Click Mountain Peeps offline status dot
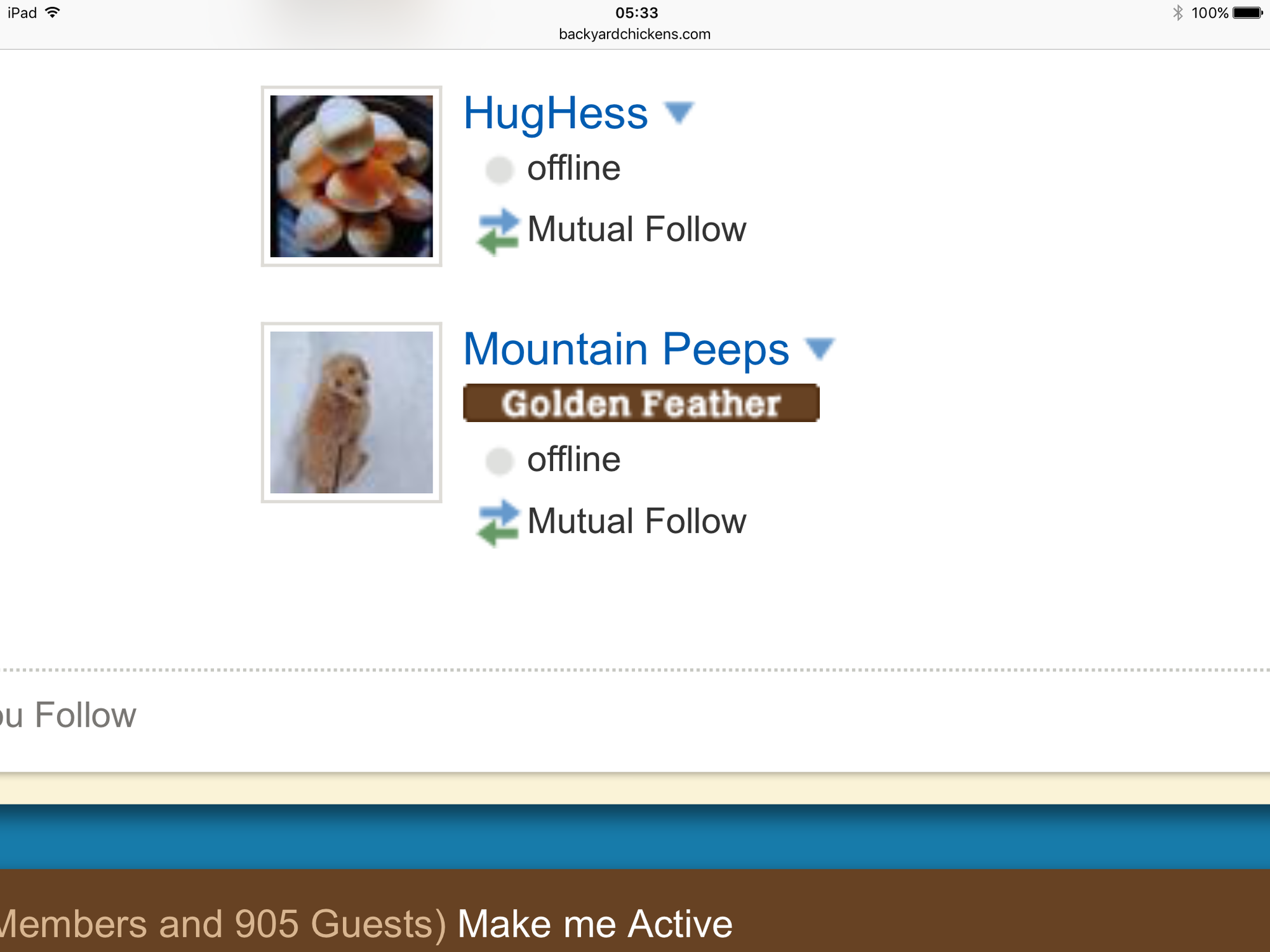This screenshot has height=952, width=1270. [499, 461]
